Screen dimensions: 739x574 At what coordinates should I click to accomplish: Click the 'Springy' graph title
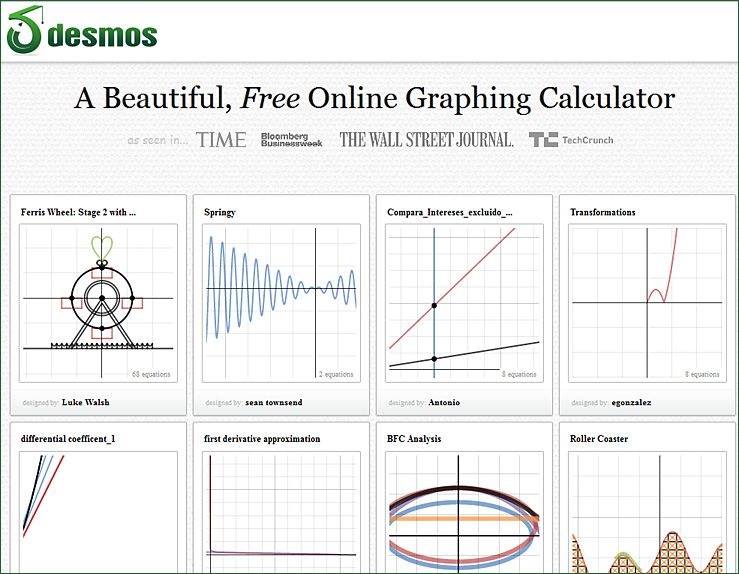(220, 212)
